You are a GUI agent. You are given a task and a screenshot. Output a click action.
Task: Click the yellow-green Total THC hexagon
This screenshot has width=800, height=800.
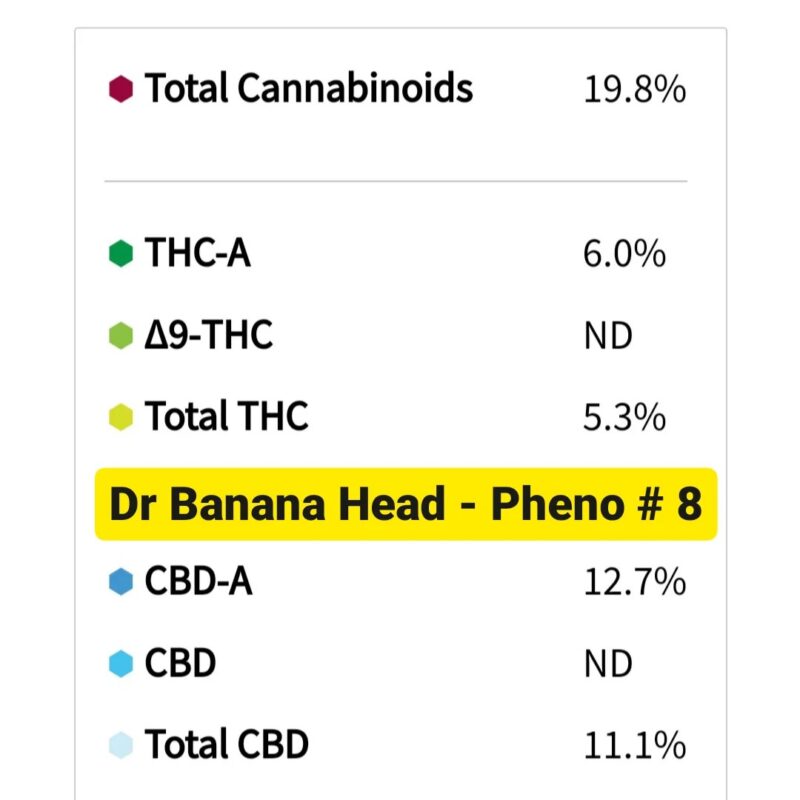pos(121,417)
